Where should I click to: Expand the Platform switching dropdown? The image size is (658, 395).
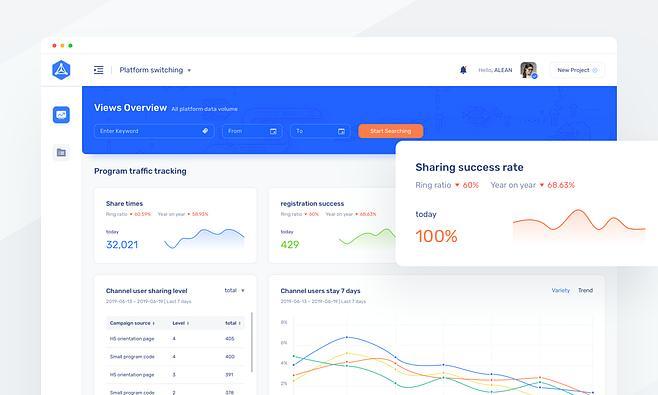pyautogui.click(x=155, y=70)
